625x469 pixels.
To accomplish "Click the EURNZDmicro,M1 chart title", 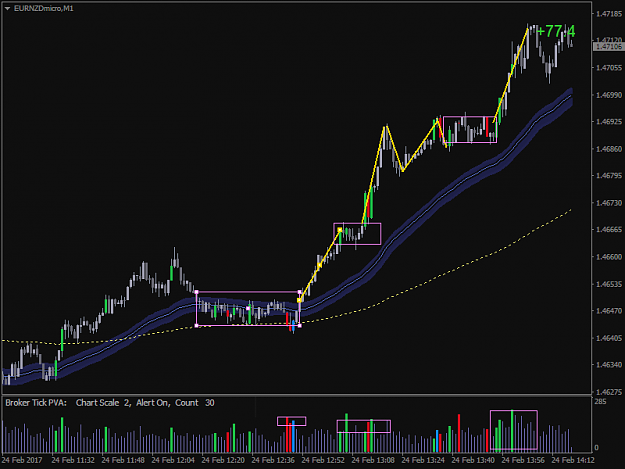I will 43,8.
